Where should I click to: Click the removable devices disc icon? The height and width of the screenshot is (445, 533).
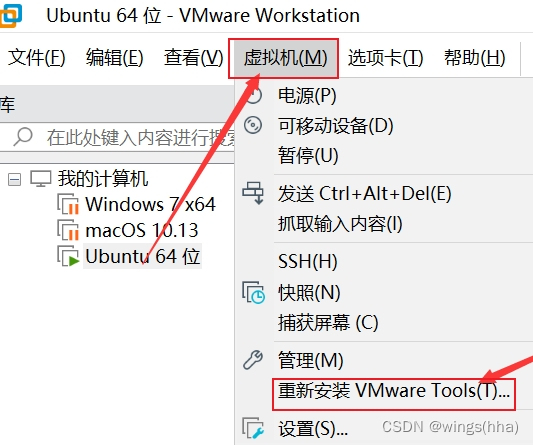tap(253, 125)
